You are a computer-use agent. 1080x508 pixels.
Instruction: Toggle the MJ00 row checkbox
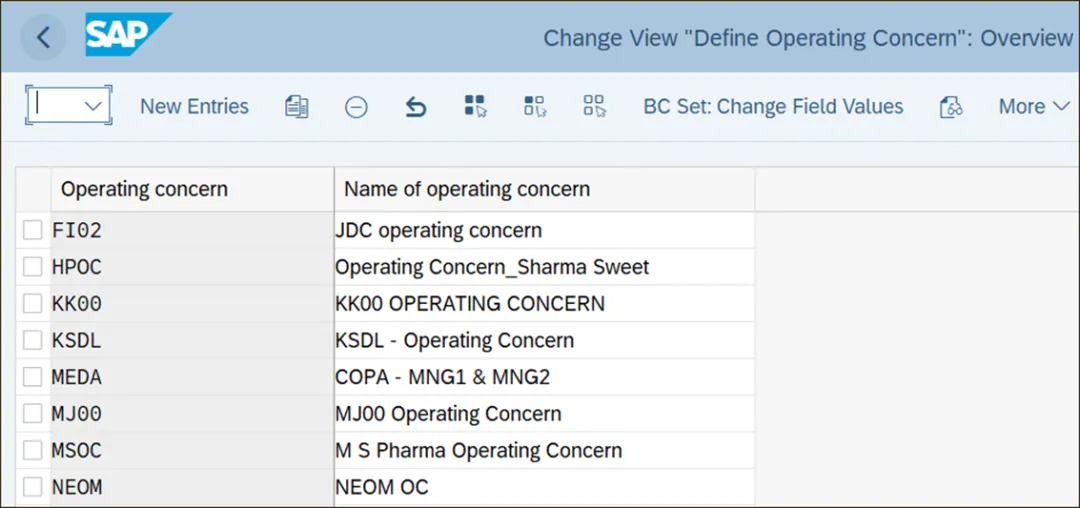tap(33, 414)
